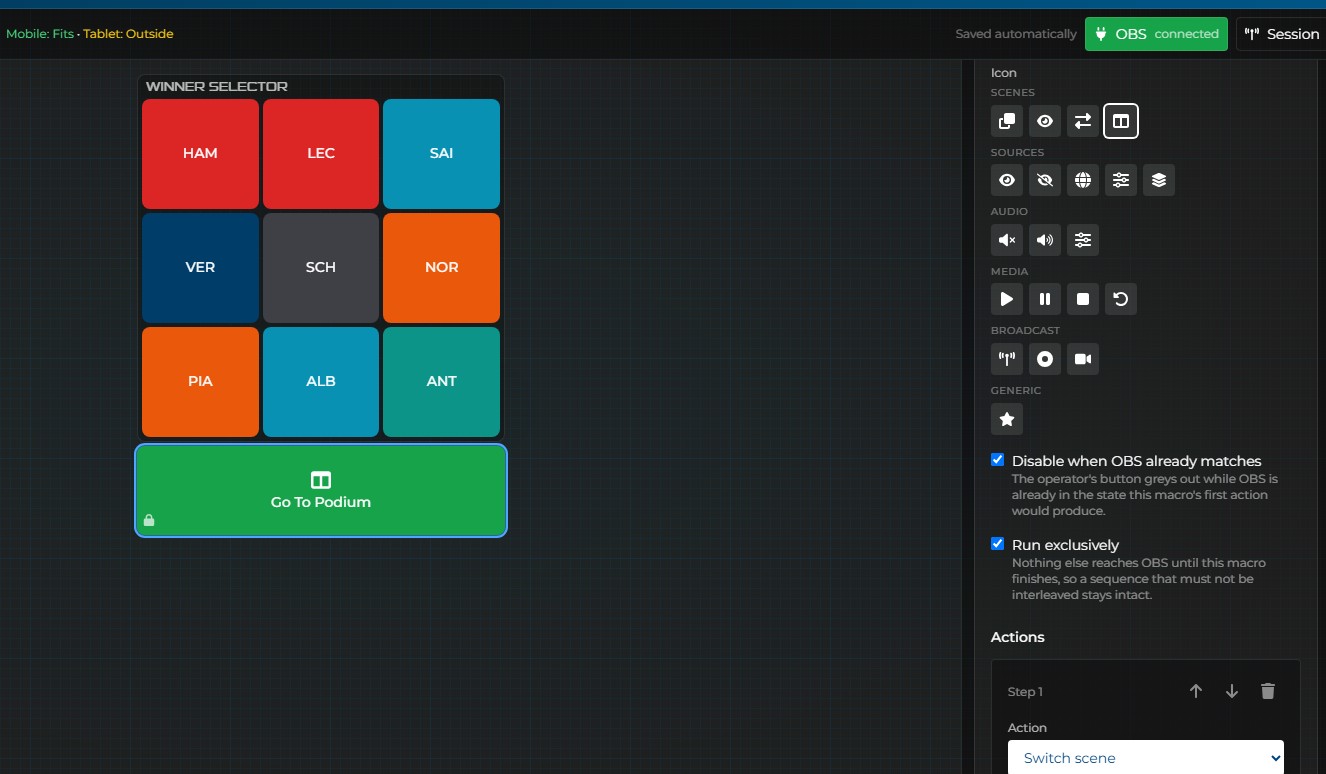
Task: Select the muted speaker icon under Audio
Action: coord(1007,240)
